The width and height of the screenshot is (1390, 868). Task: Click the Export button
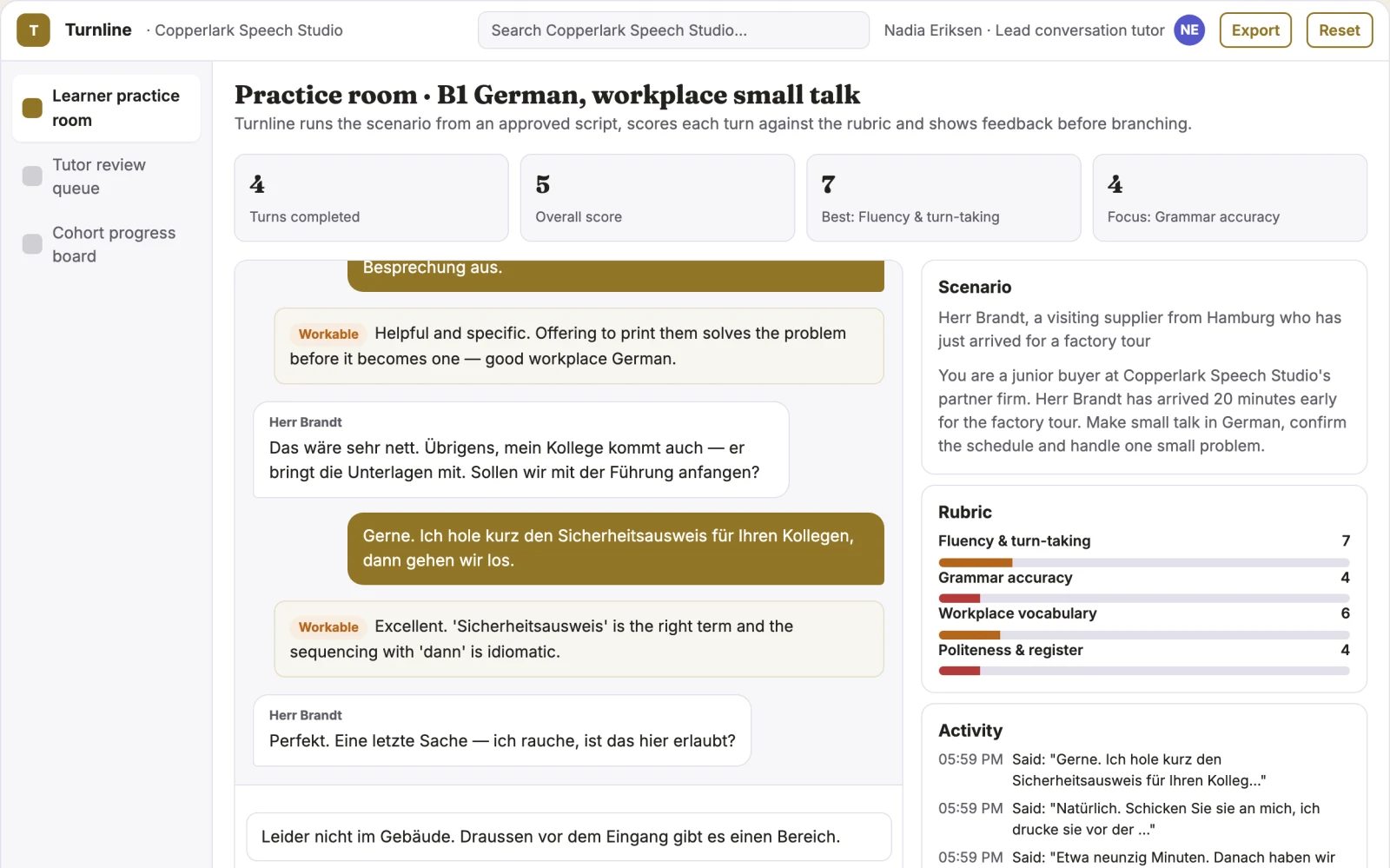[1255, 30]
